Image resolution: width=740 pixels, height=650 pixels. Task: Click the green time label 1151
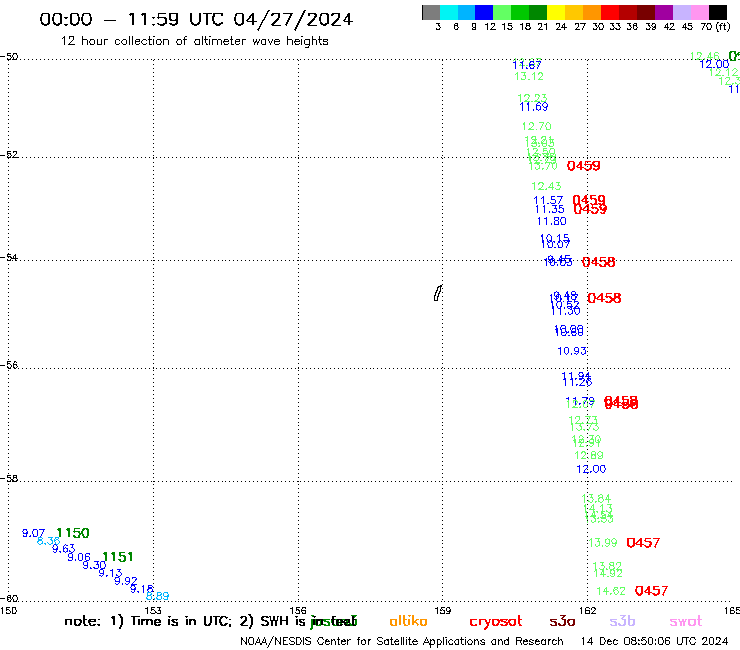click(x=118, y=557)
